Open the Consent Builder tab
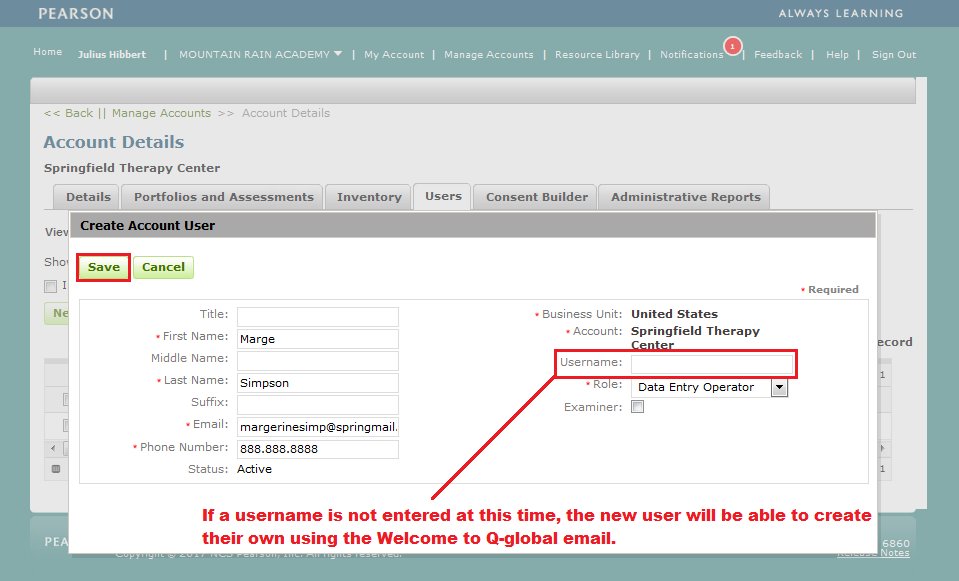The width and height of the screenshot is (959, 581). pyautogui.click(x=534, y=196)
